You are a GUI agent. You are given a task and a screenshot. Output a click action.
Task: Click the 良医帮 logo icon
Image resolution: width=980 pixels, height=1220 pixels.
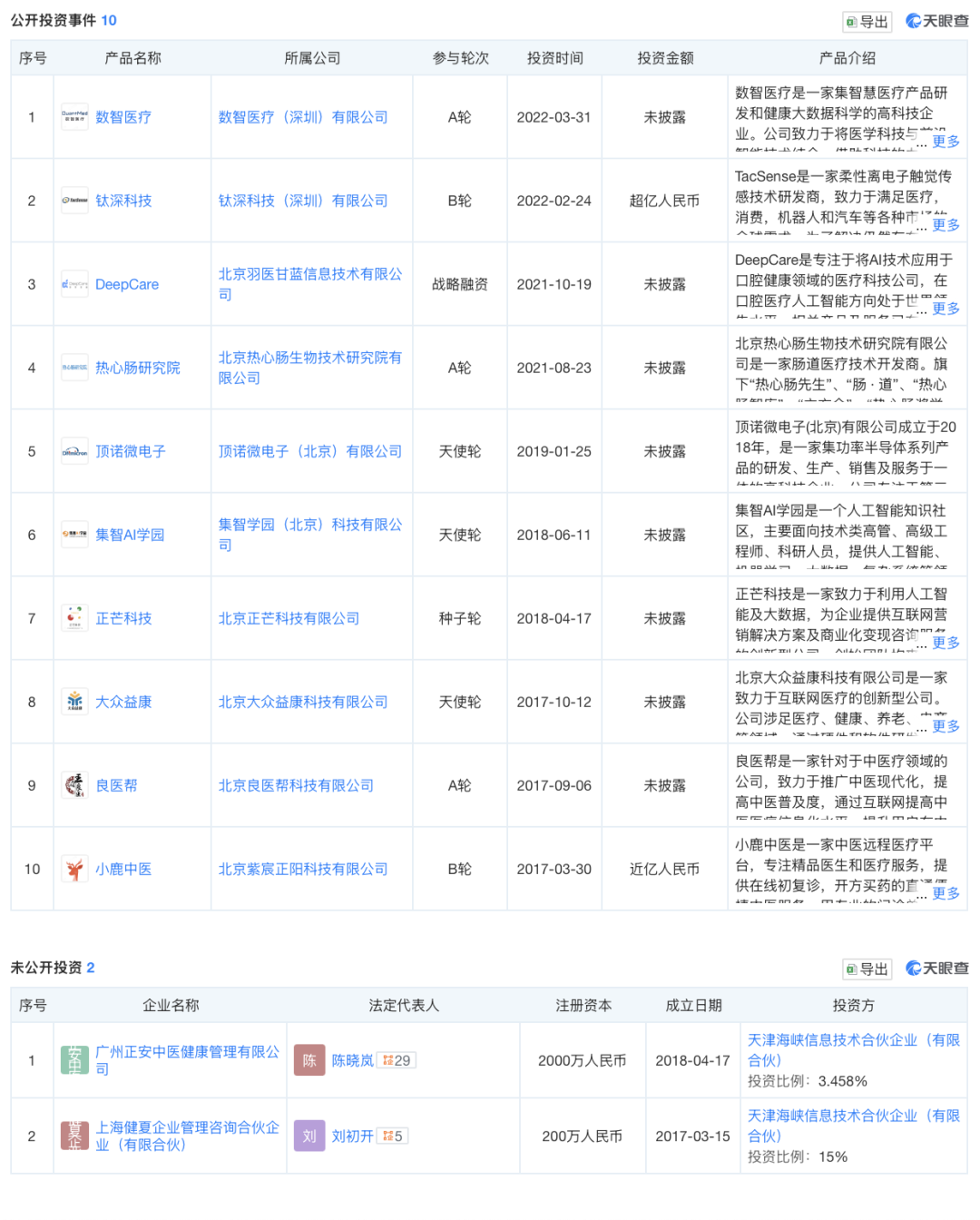point(74,785)
